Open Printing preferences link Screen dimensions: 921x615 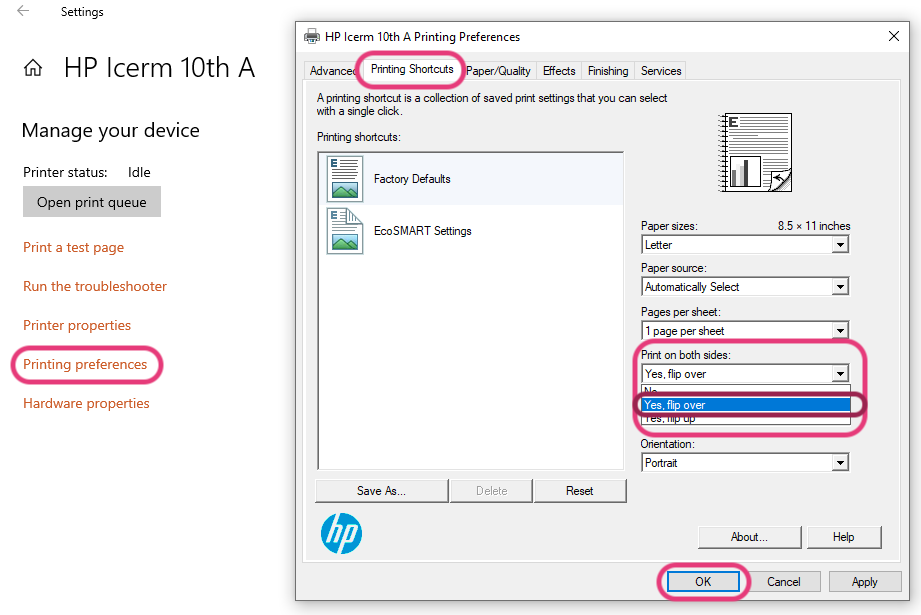[85, 364]
